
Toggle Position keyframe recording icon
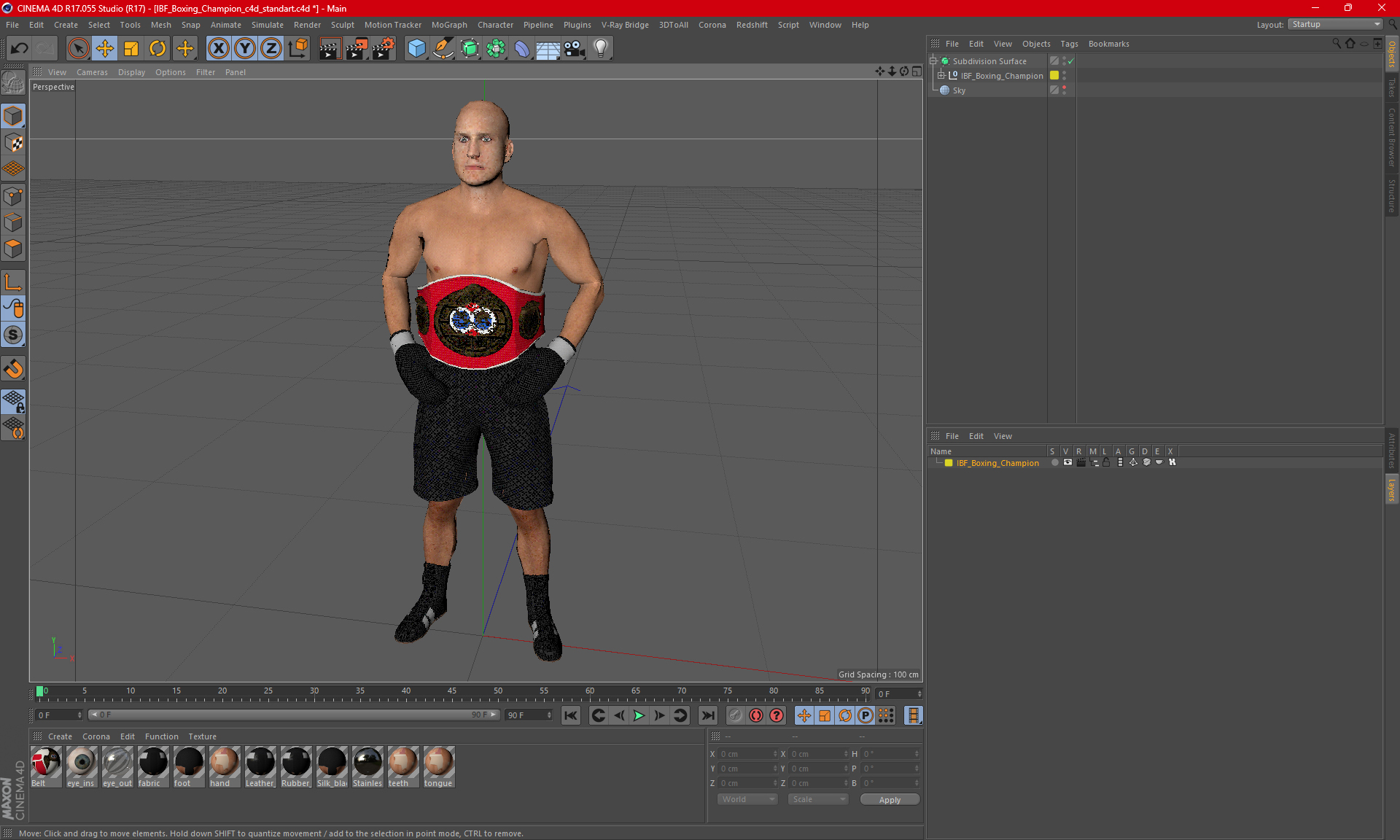(804, 715)
